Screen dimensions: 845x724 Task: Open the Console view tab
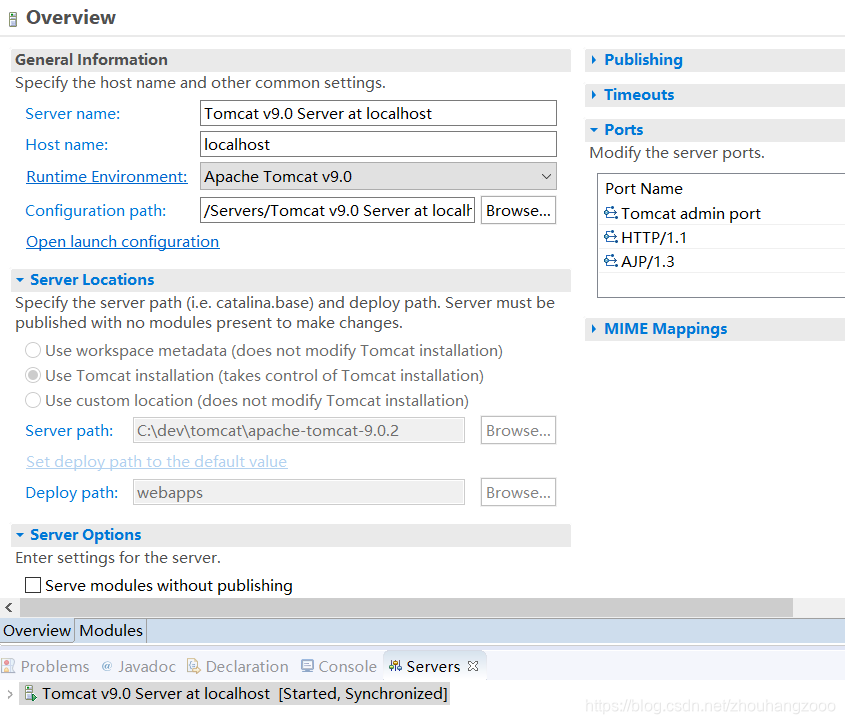click(339, 666)
